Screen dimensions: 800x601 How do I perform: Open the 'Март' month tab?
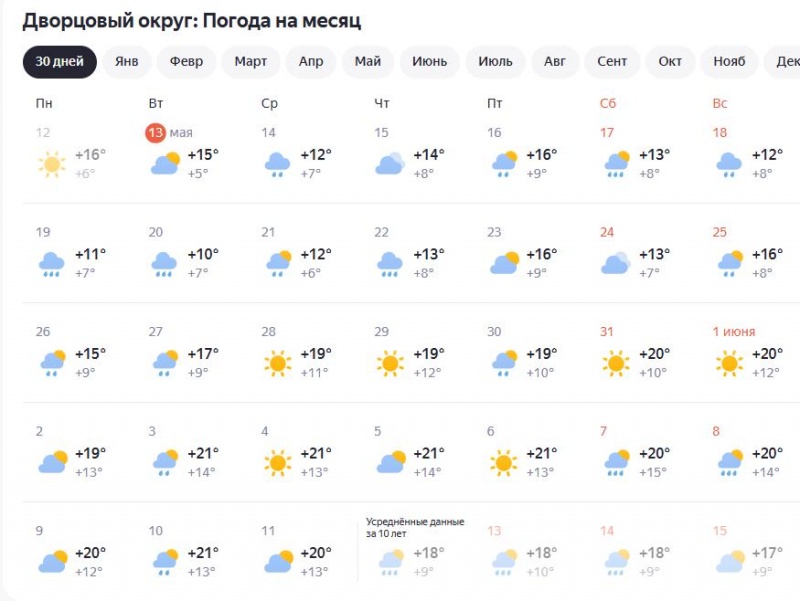pos(251,62)
